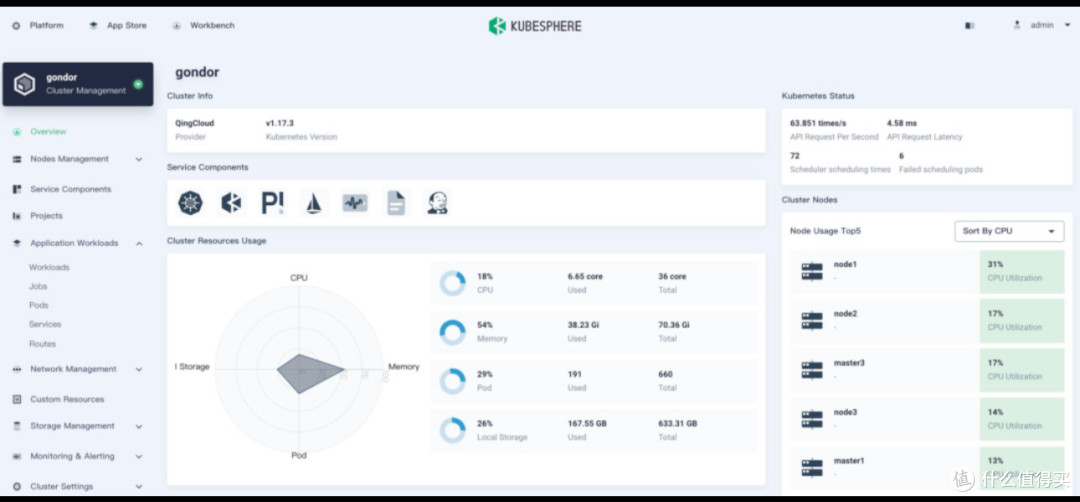1080x502 pixels.
Task: Click the Jenkins DevOps component icon
Action: click(437, 202)
